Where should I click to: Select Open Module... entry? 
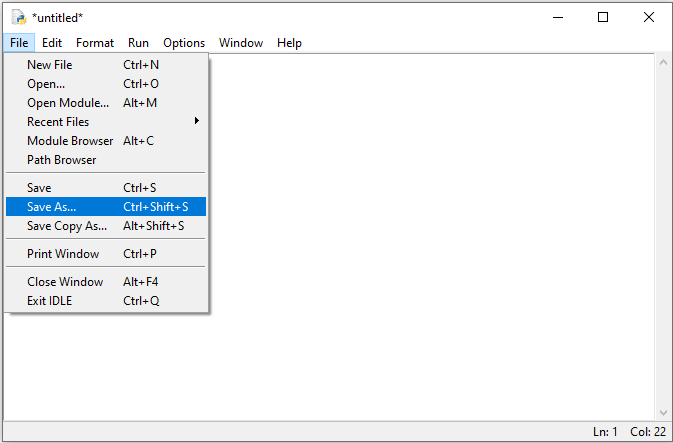click(106, 103)
